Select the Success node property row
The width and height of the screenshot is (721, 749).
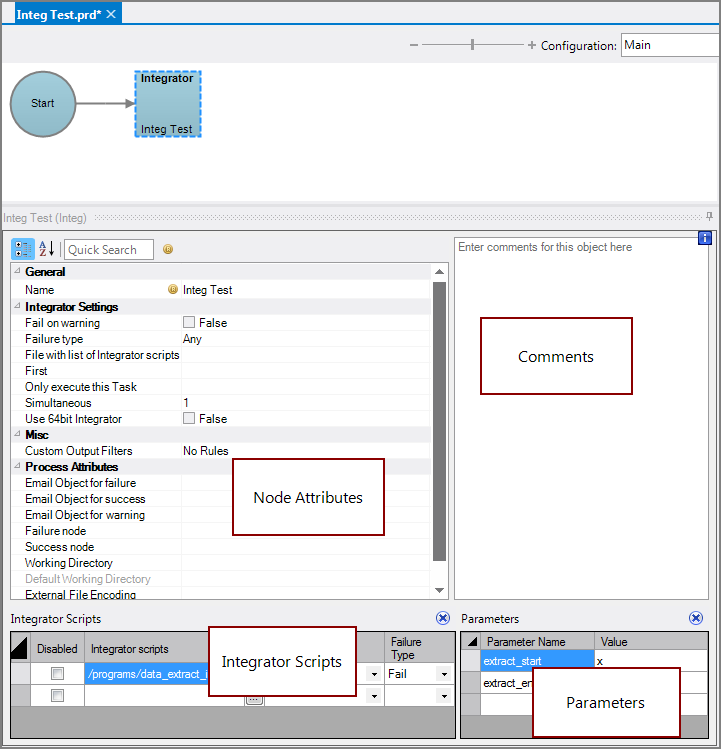pos(221,546)
